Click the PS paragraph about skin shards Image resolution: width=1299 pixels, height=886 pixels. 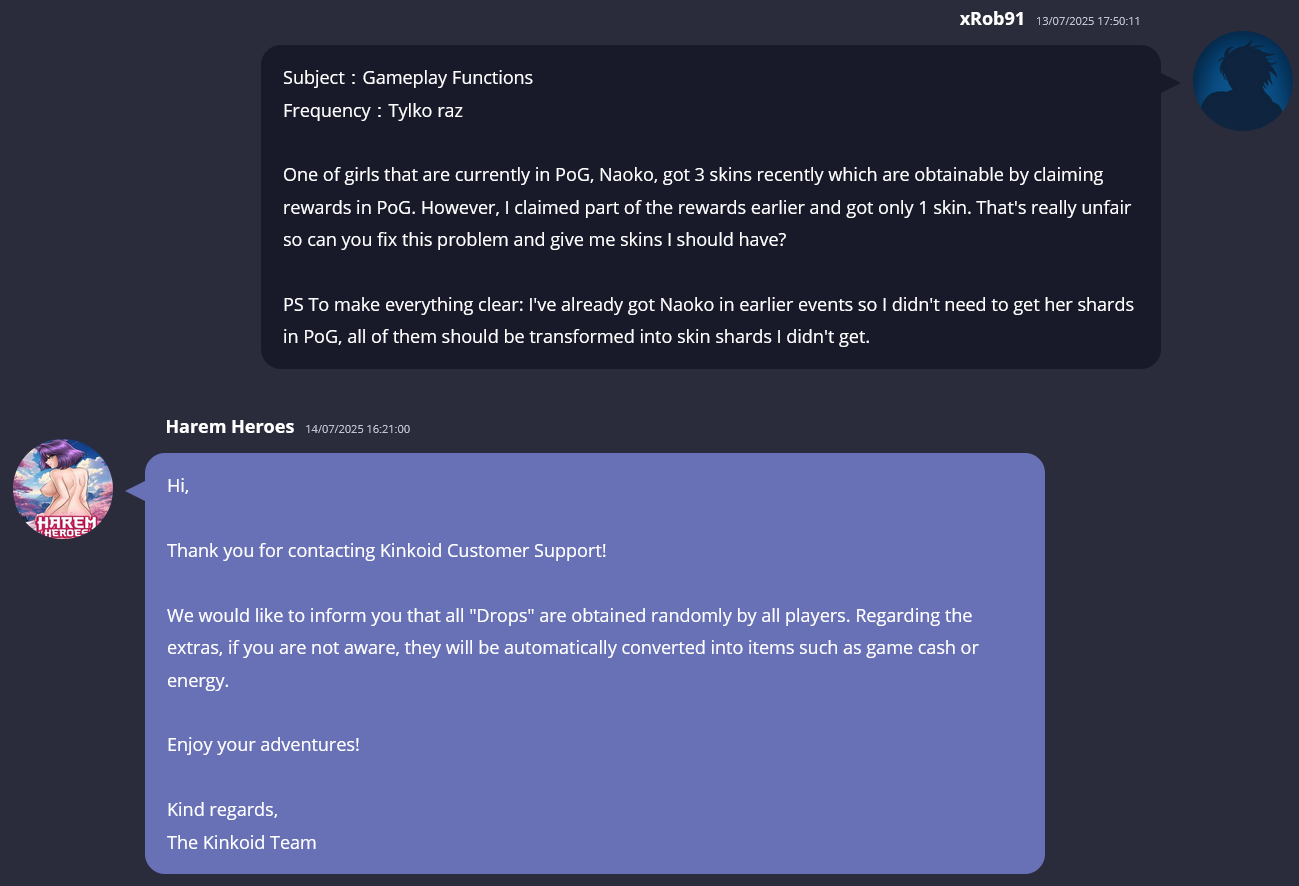708,320
